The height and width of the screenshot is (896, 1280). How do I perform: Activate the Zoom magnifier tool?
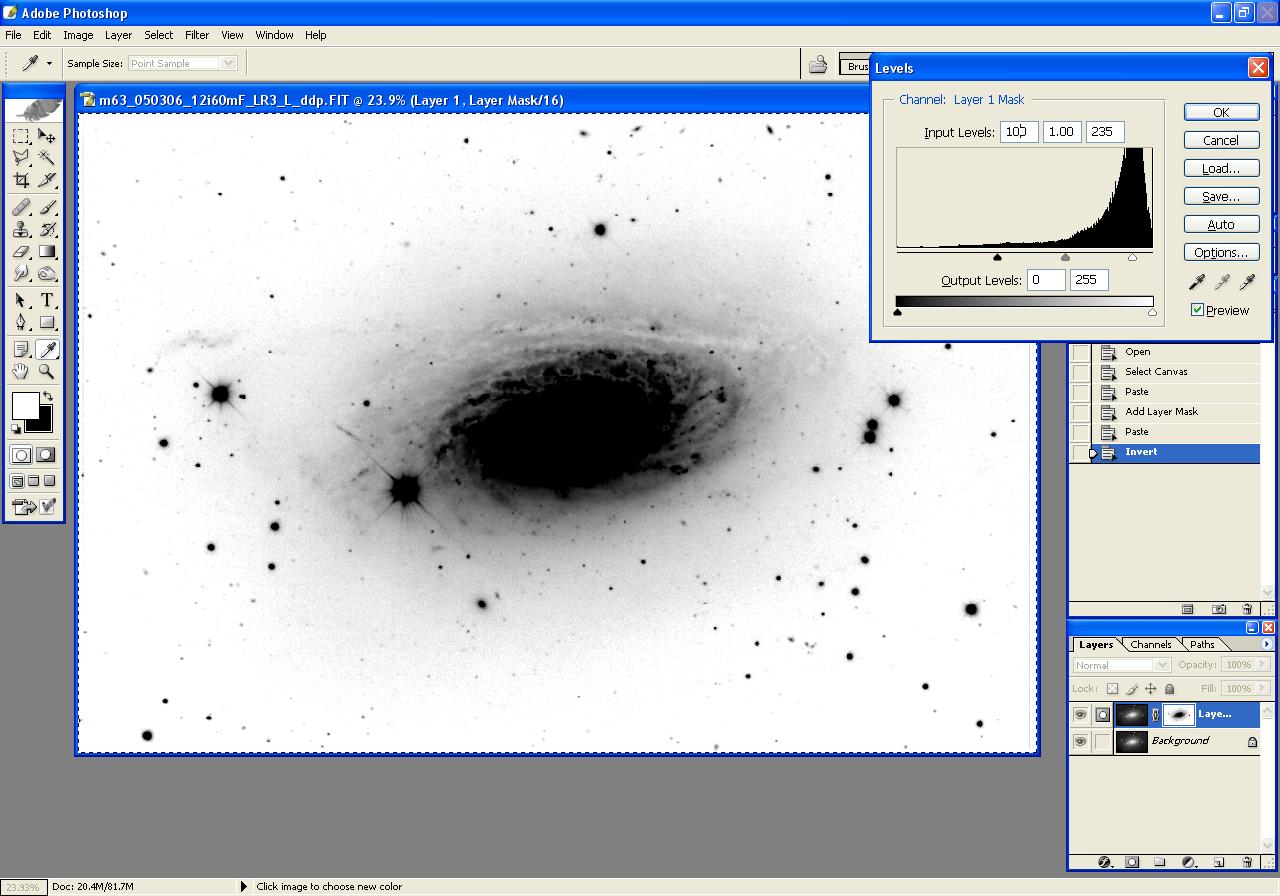(x=46, y=371)
